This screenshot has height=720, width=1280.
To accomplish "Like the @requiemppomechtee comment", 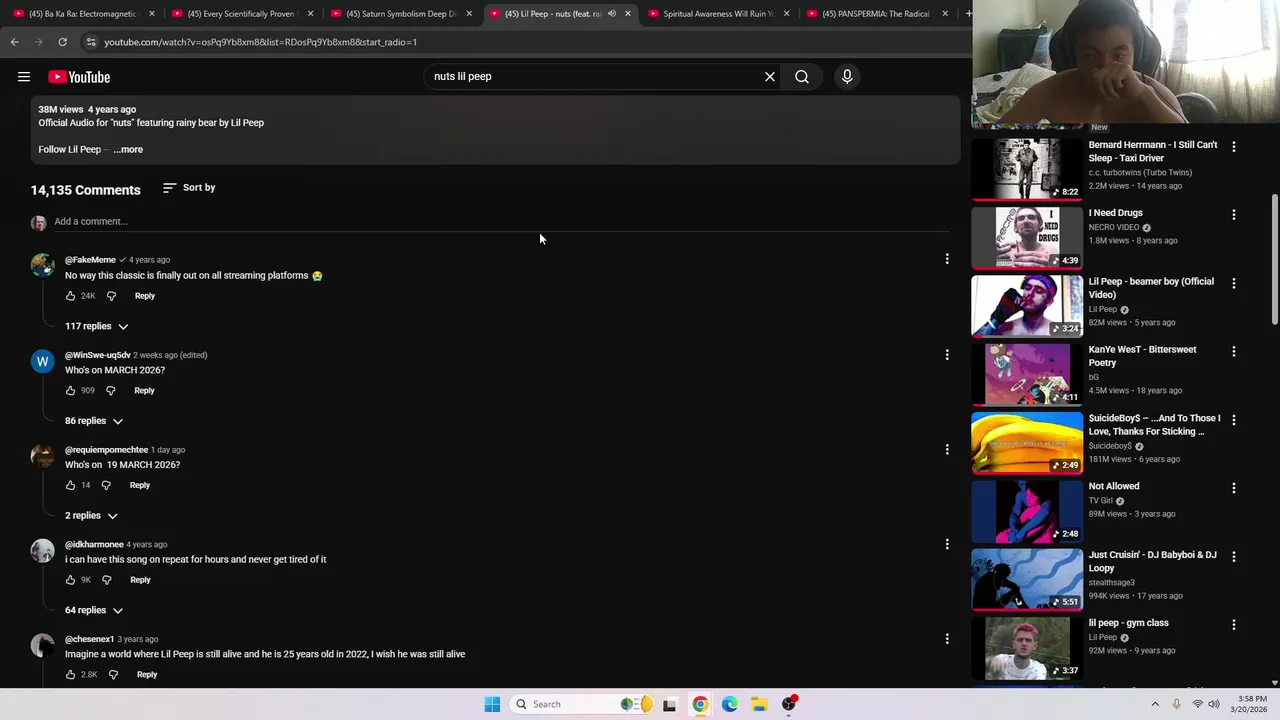I will point(70,485).
